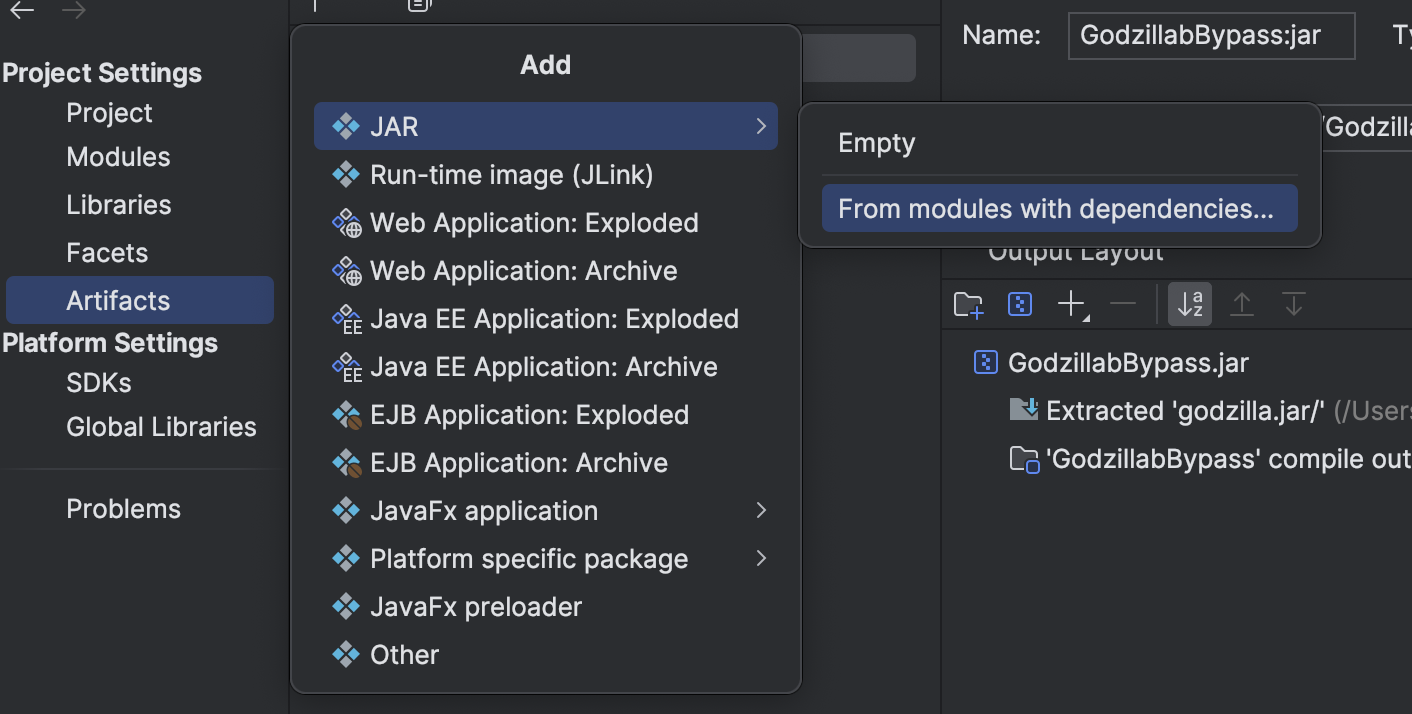Expand the JAR submenu arrow
Screen dimensions: 1412x714
761,127
